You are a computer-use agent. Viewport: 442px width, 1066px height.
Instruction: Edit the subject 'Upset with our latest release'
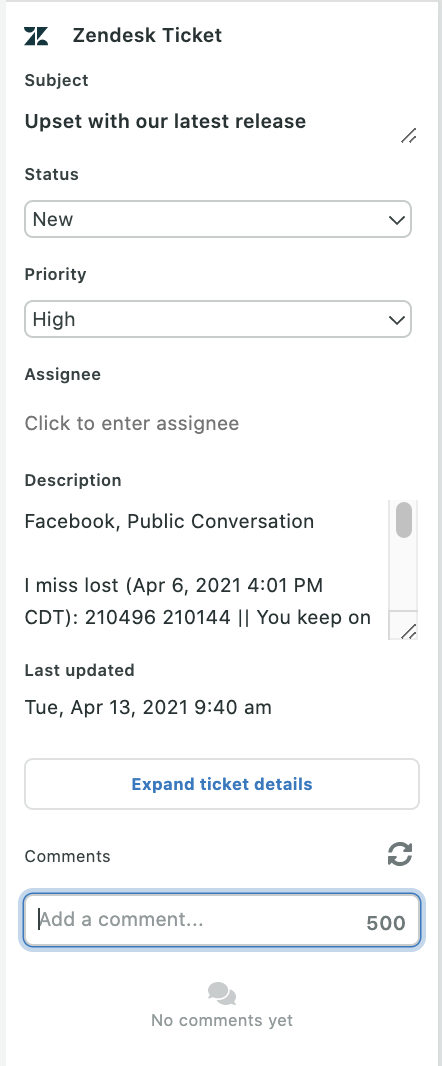pyautogui.click(x=165, y=121)
